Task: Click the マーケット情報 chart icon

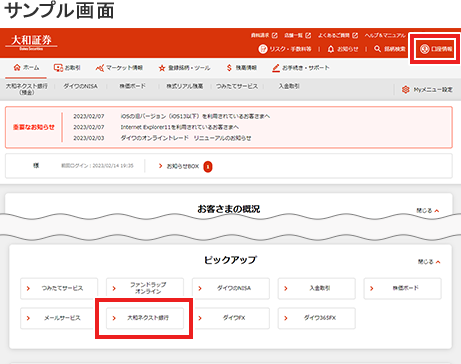Action: point(100,68)
